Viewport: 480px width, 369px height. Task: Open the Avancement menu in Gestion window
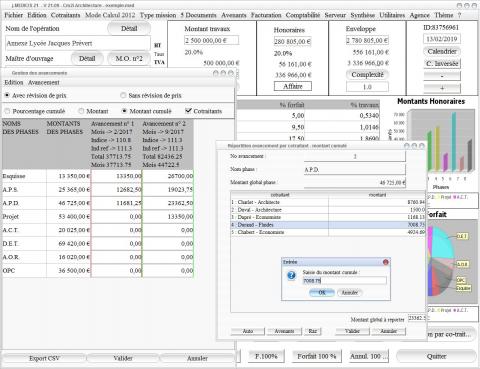point(44,82)
